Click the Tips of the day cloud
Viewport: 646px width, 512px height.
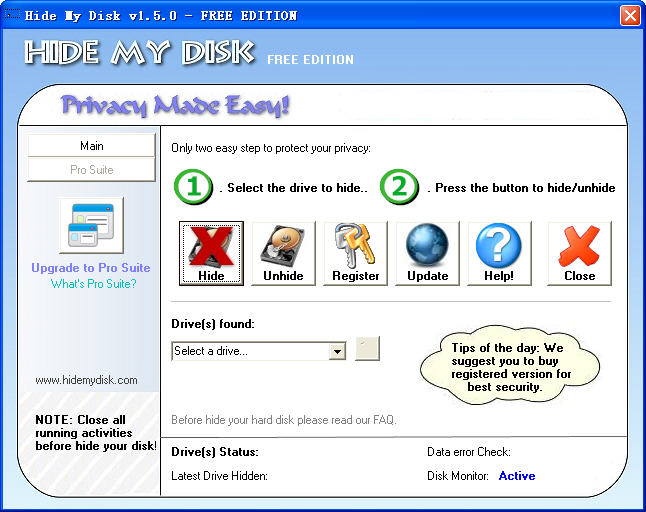pyautogui.click(x=510, y=366)
